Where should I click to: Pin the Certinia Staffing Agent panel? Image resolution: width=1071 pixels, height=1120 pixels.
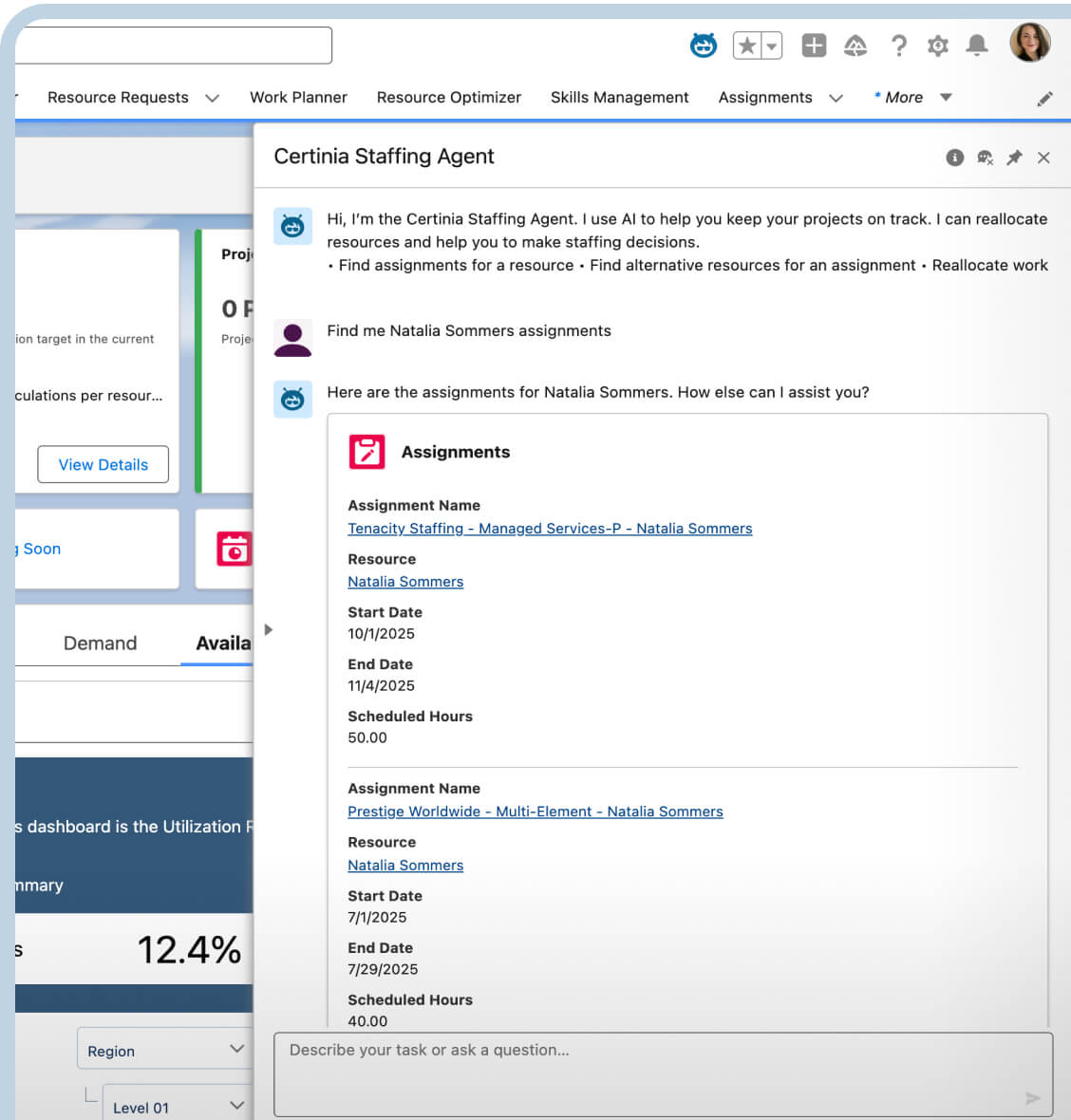coord(1014,158)
